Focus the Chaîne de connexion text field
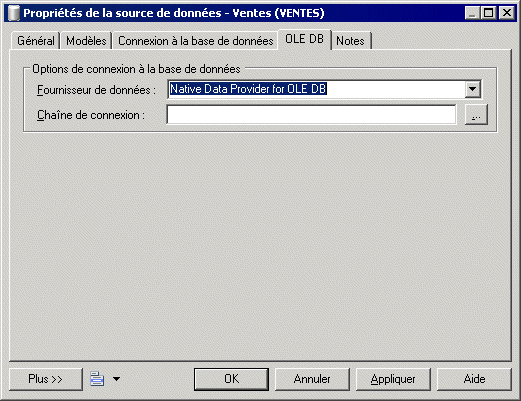The image size is (521, 401). [x=311, y=115]
